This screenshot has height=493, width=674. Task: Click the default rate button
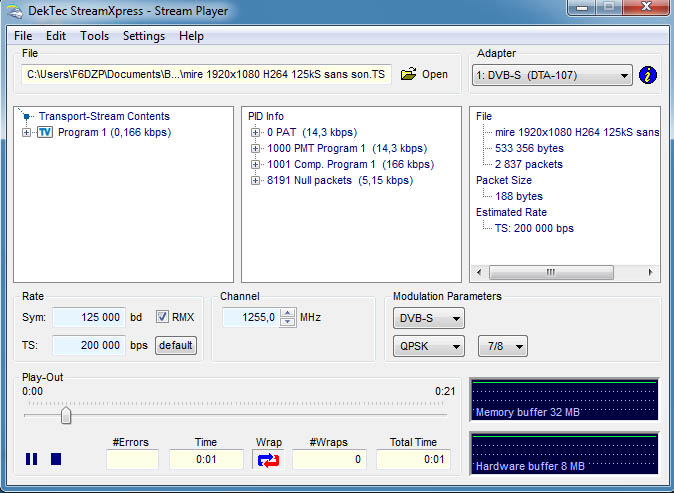pyautogui.click(x=176, y=345)
